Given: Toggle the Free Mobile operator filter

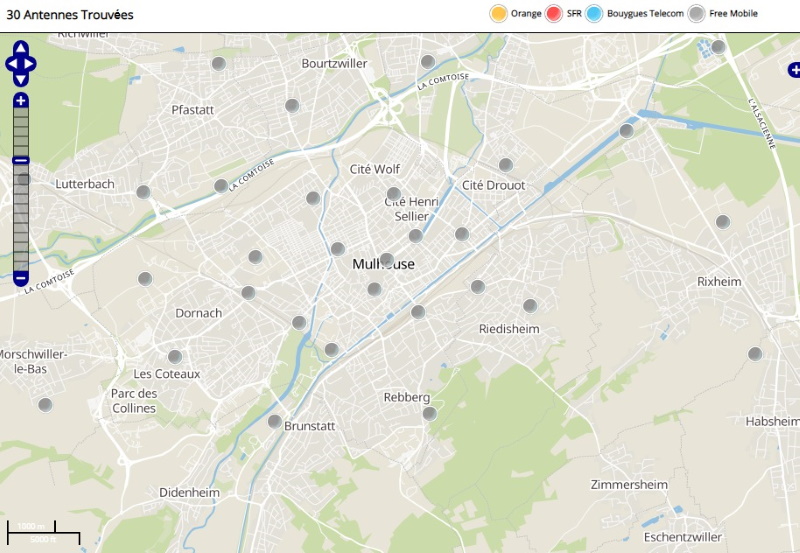Looking at the screenshot, I should coord(696,14).
